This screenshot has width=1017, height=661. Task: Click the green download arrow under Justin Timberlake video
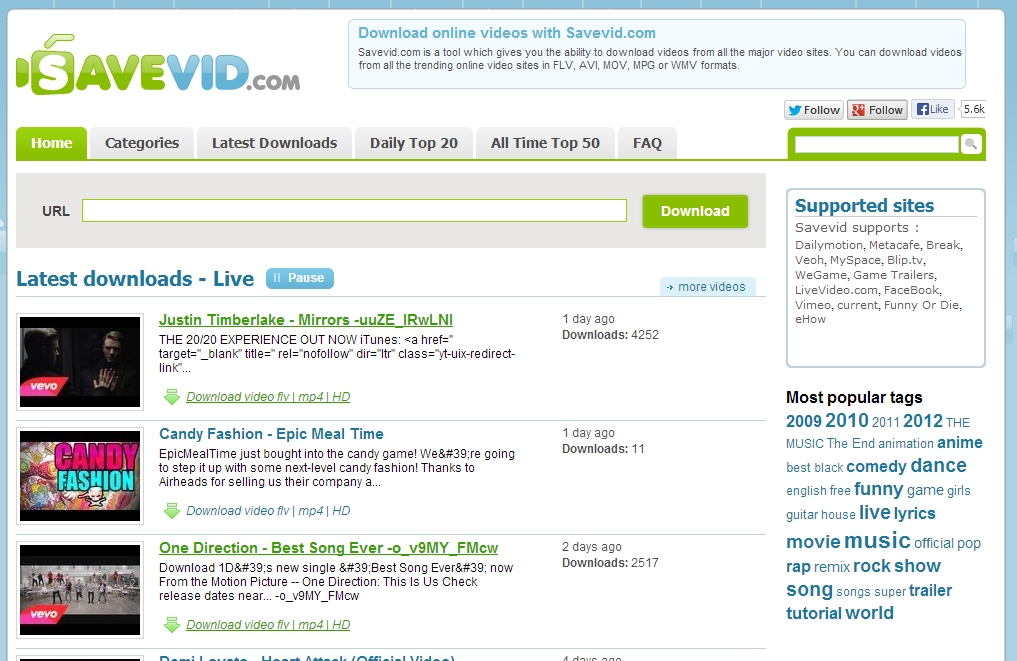172,397
